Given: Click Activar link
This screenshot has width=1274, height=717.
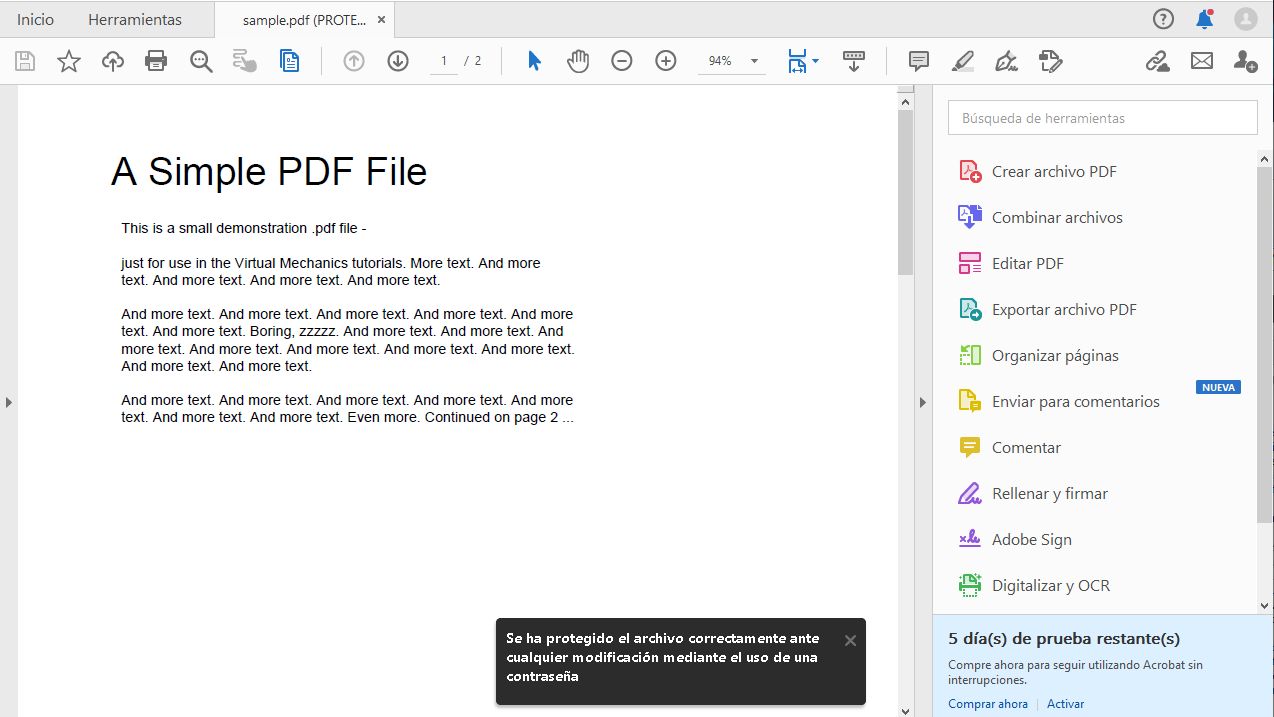Looking at the screenshot, I should click(1065, 704).
